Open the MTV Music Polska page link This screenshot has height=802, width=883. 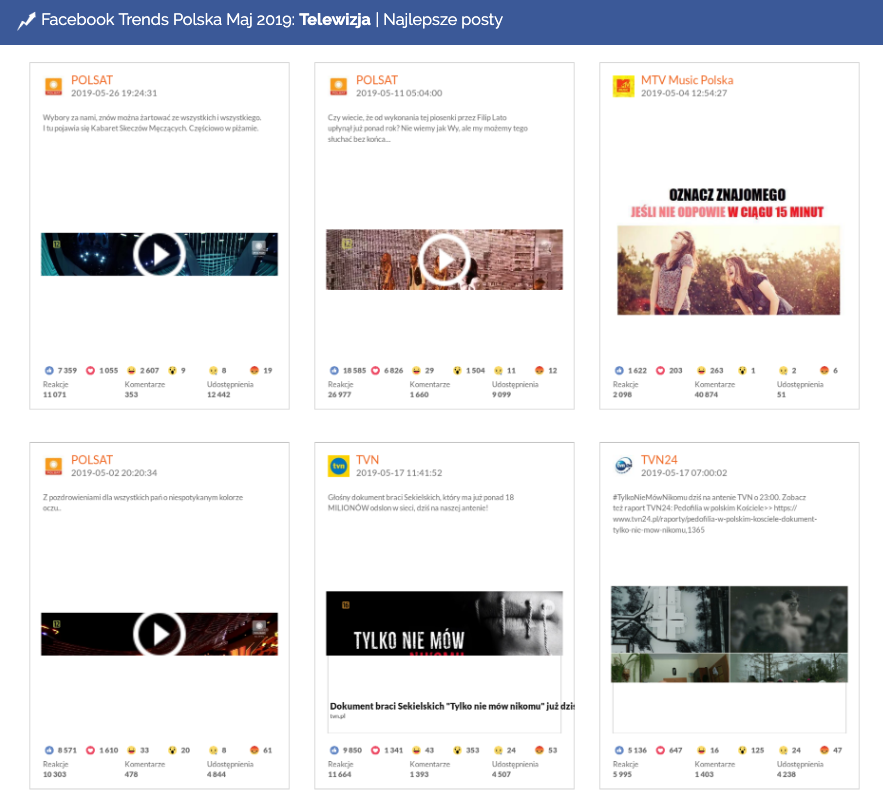coord(686,80)
